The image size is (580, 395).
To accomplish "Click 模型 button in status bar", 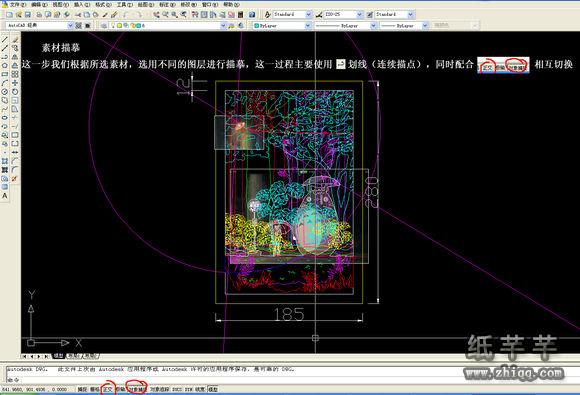I will point(213,389).
